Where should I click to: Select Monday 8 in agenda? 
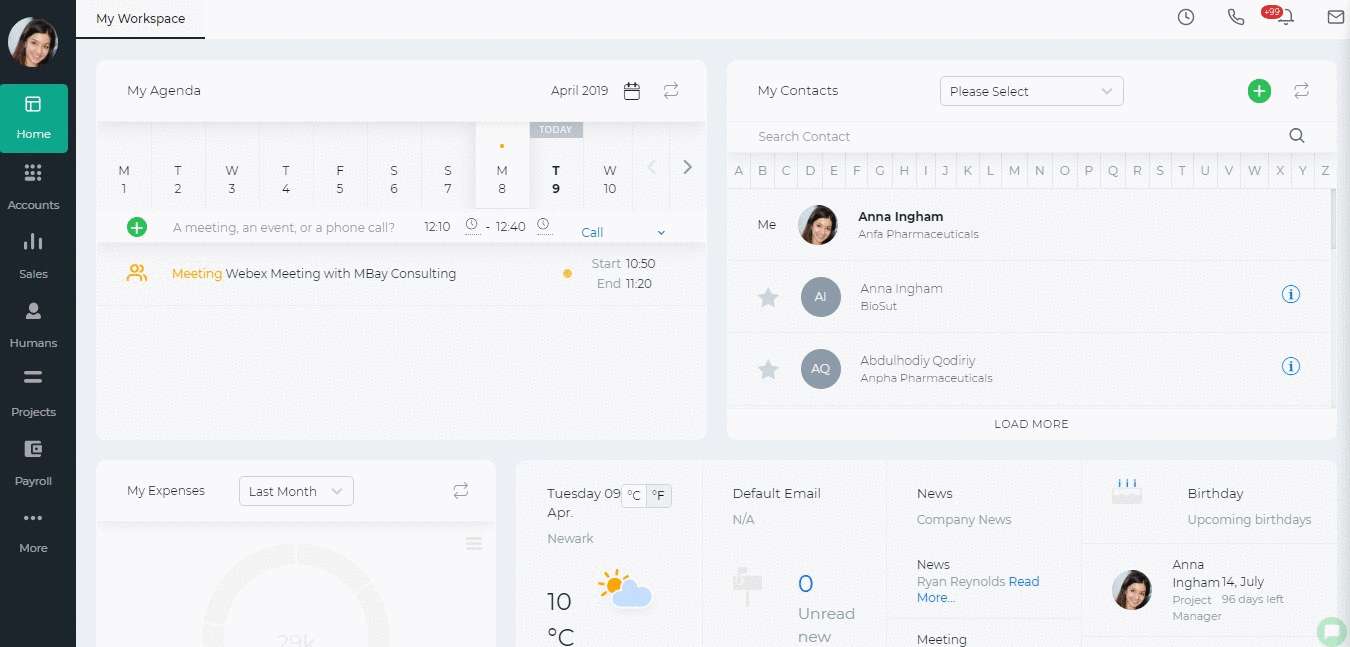502,167
